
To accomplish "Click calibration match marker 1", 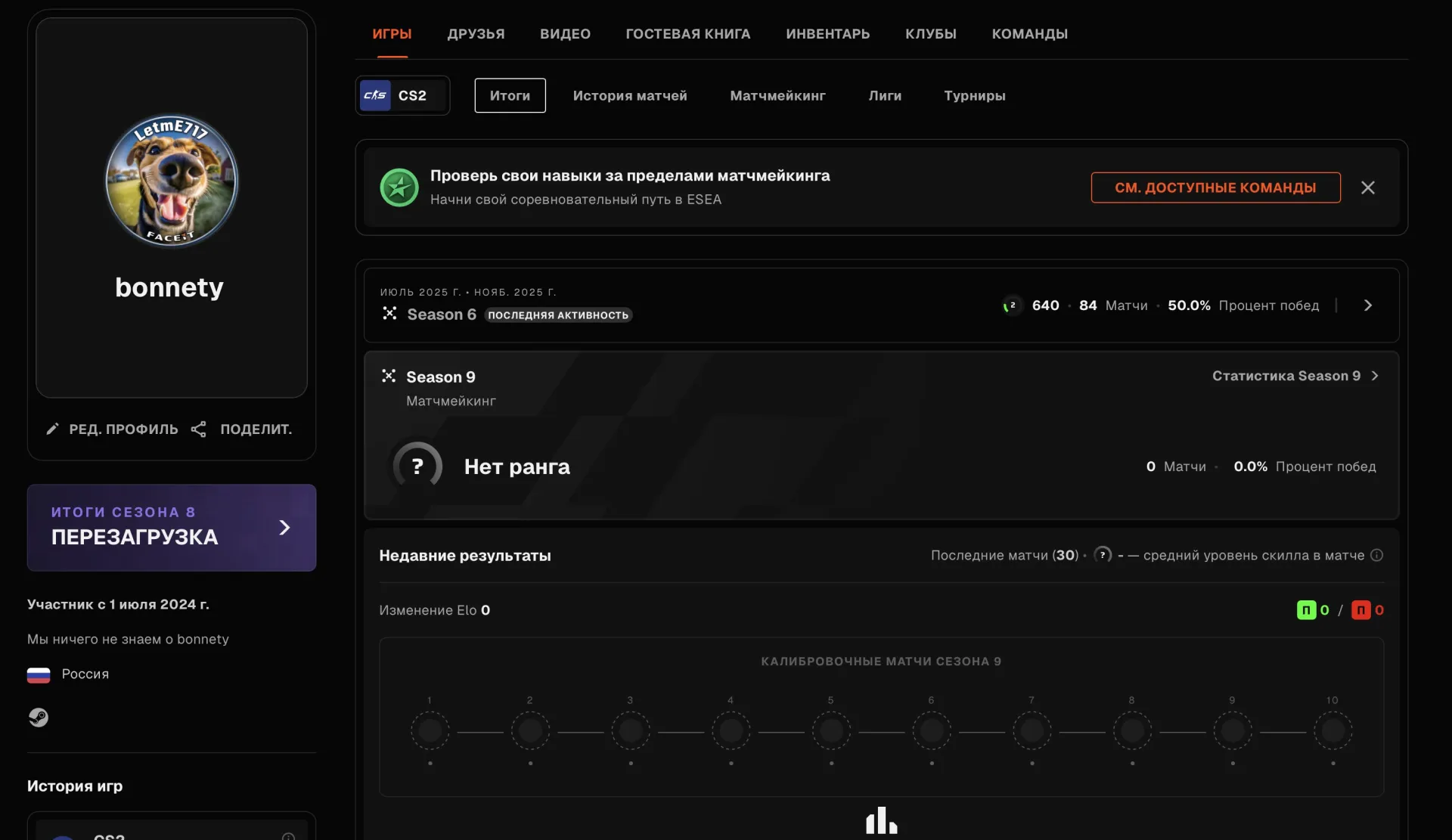I will 430,731.
